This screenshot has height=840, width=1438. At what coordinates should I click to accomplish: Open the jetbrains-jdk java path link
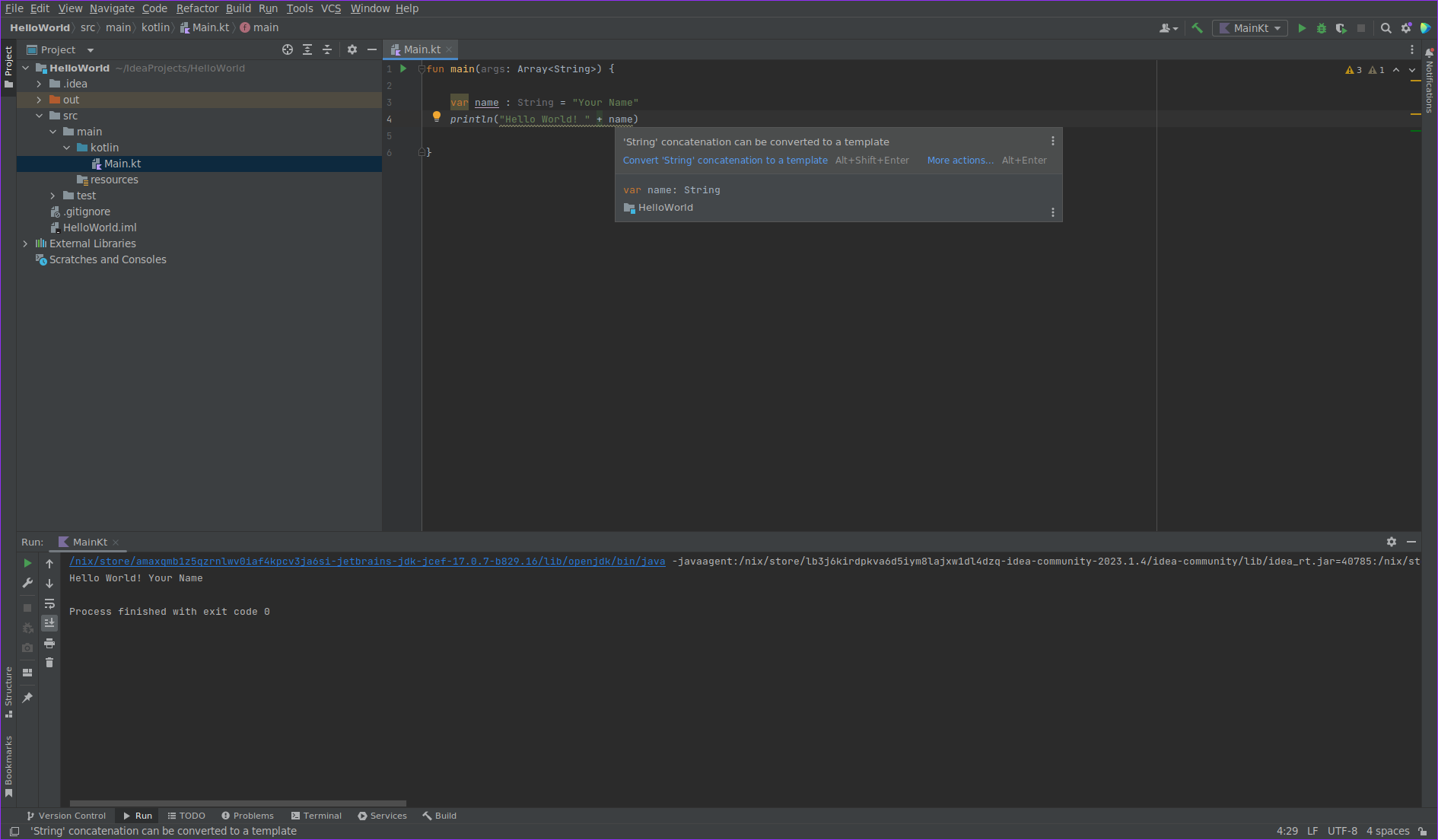coord(367,562)
